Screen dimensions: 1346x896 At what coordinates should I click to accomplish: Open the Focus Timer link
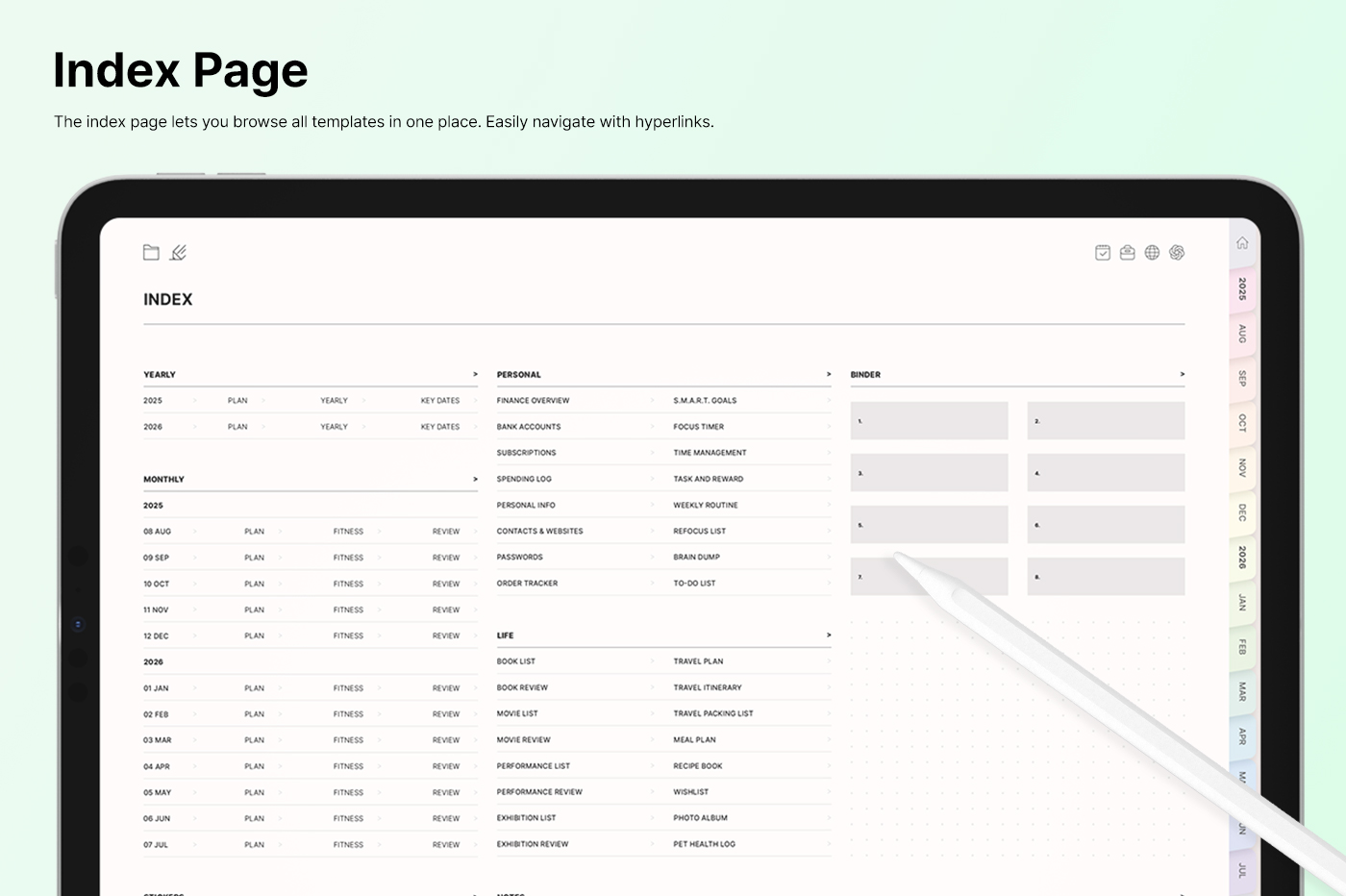click(699, 427)
